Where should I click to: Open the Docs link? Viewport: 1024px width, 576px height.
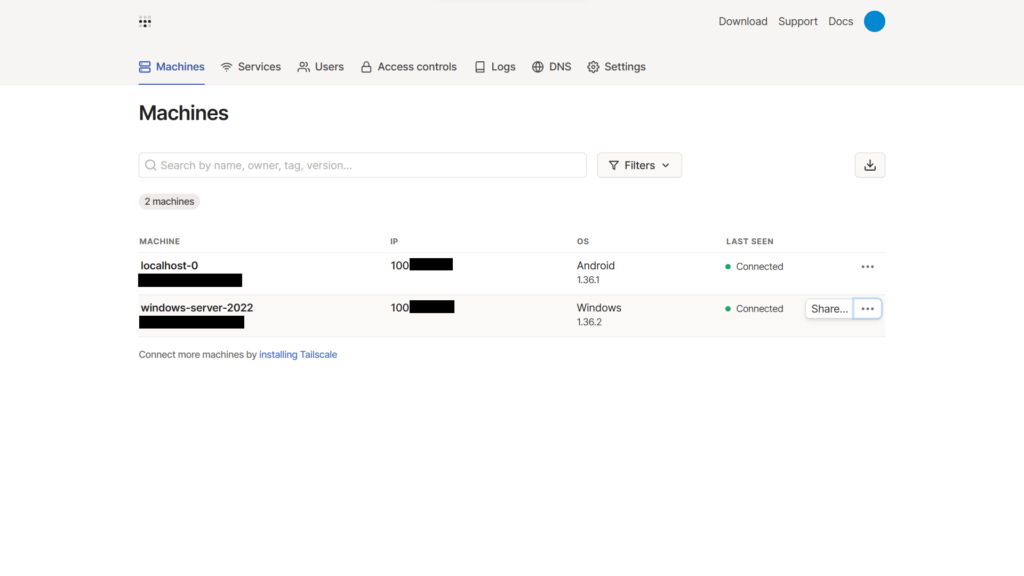point(840,21)
